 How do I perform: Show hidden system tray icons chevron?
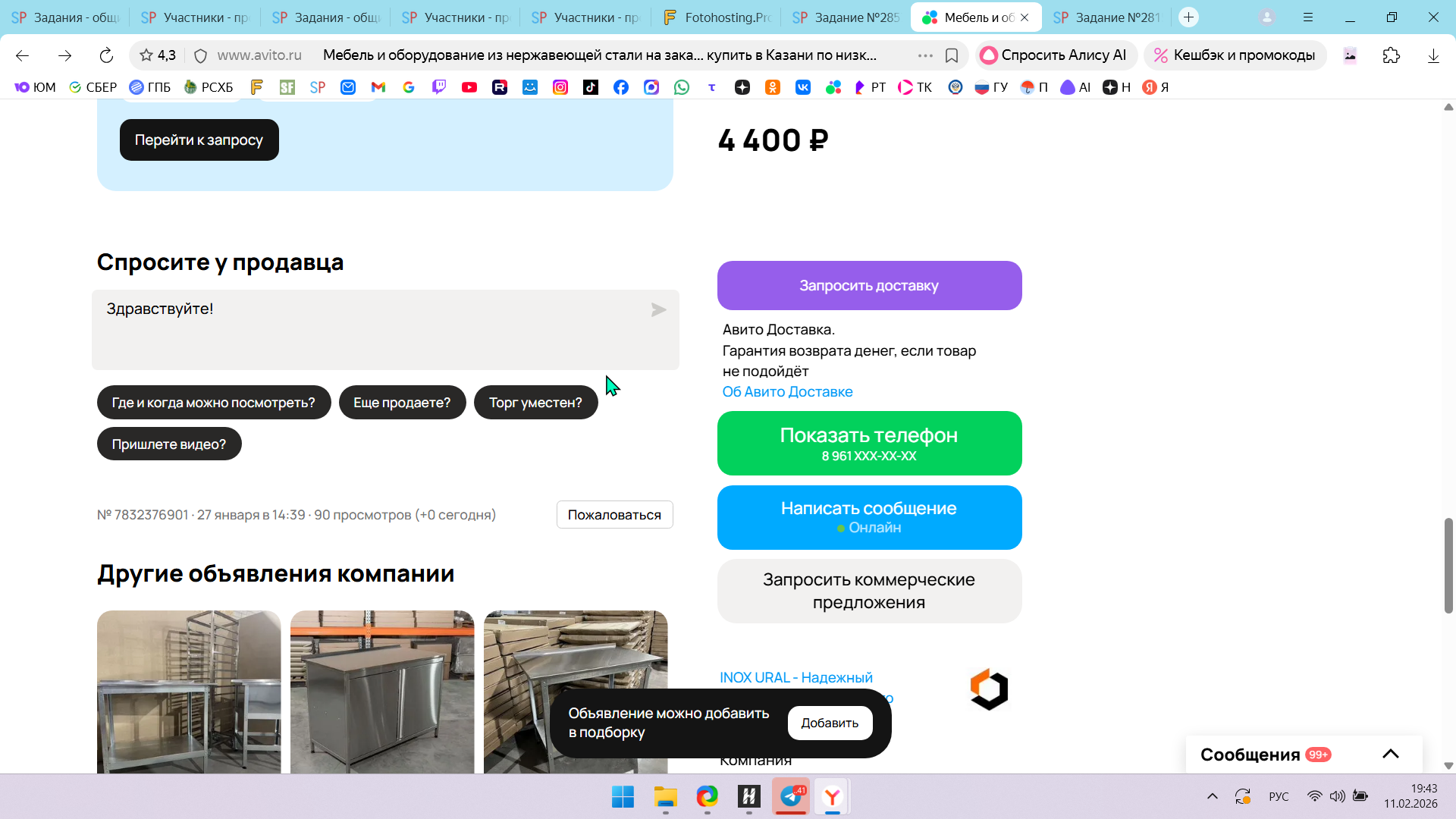pos(1212,796)
